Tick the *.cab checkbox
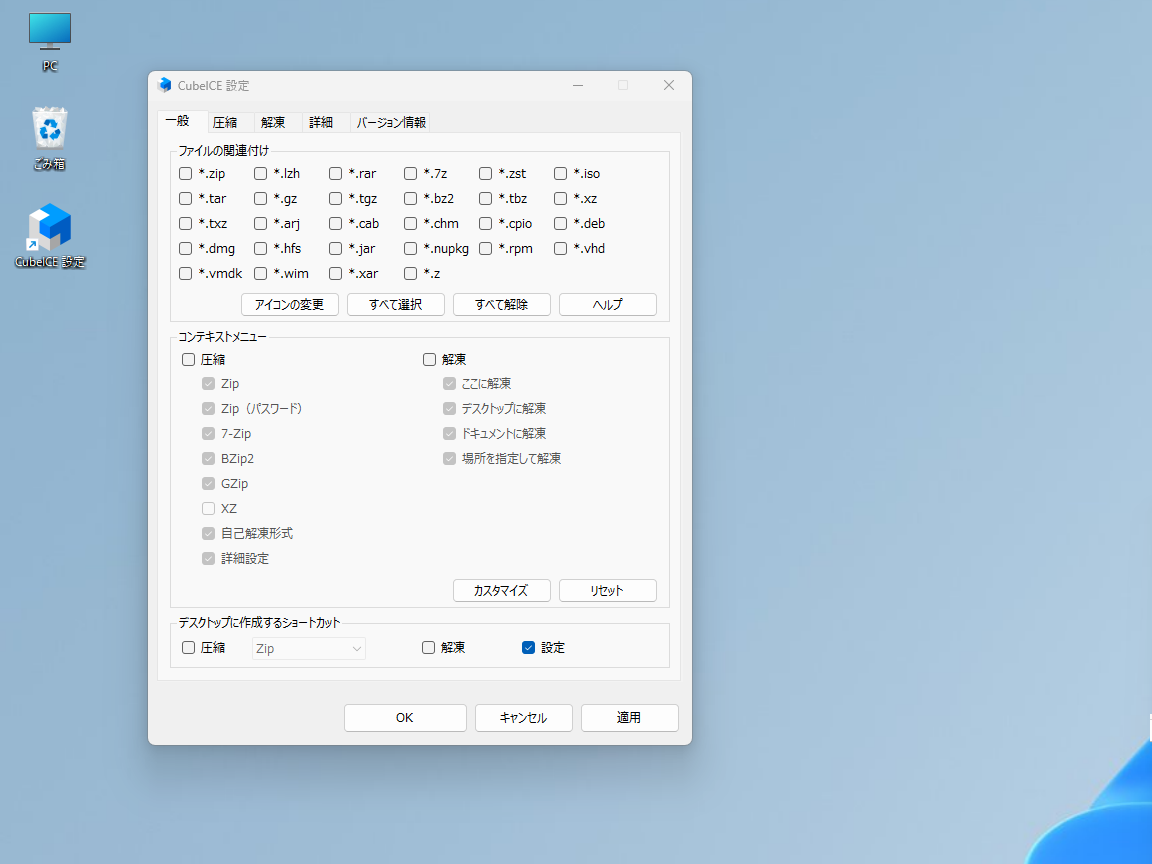Image resolution: width=1152 pixels, height=864 pixels. pos(335,223)
